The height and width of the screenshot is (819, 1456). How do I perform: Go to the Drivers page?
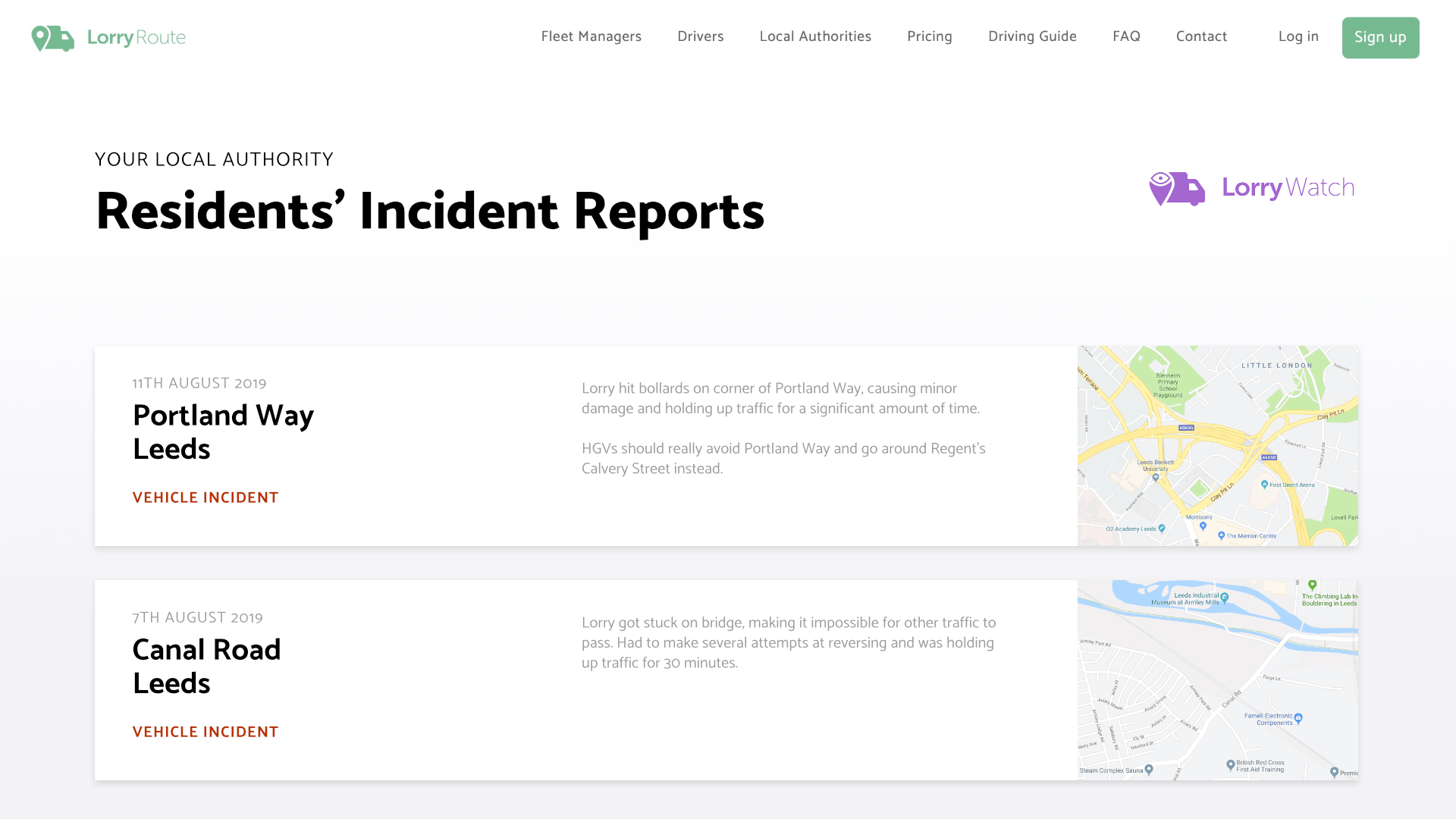click(700, 36)
